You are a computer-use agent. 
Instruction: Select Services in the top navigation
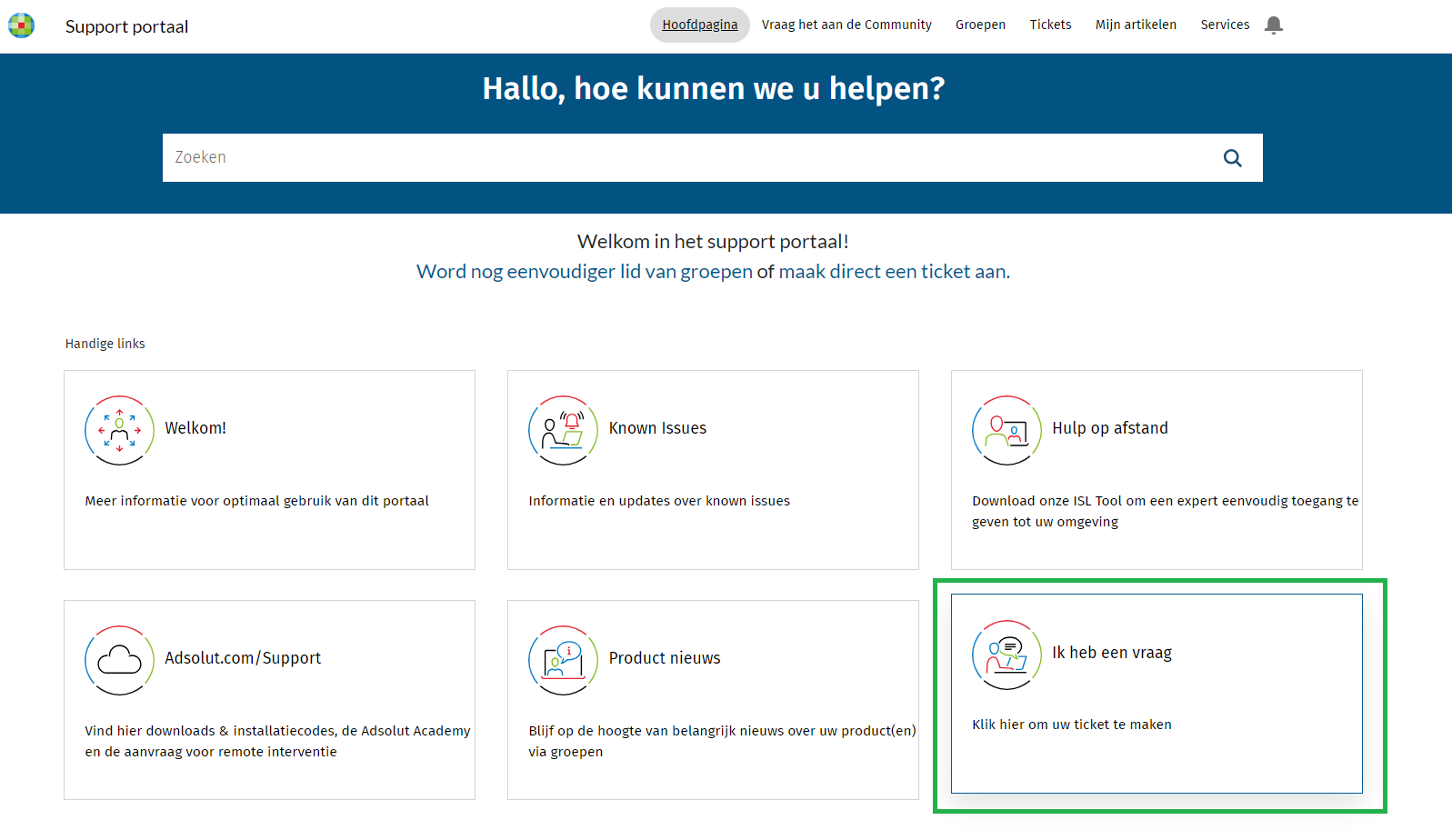1225,25
